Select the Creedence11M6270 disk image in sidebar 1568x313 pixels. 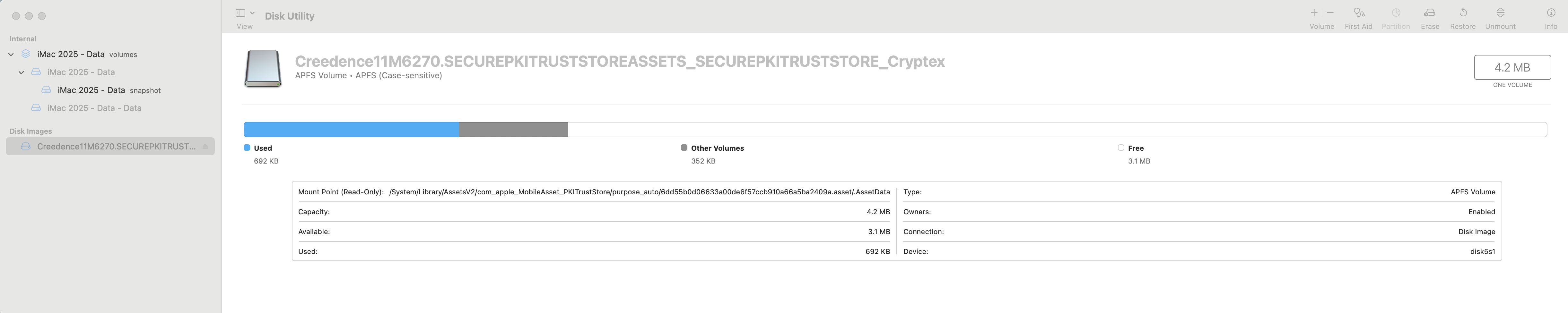coord(109,147)
